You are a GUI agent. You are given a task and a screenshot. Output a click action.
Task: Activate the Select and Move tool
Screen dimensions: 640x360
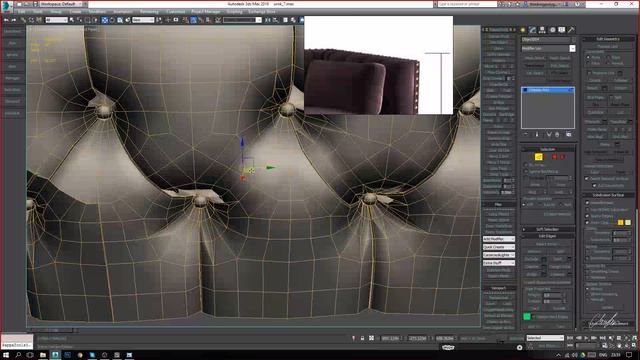(104, 20)
